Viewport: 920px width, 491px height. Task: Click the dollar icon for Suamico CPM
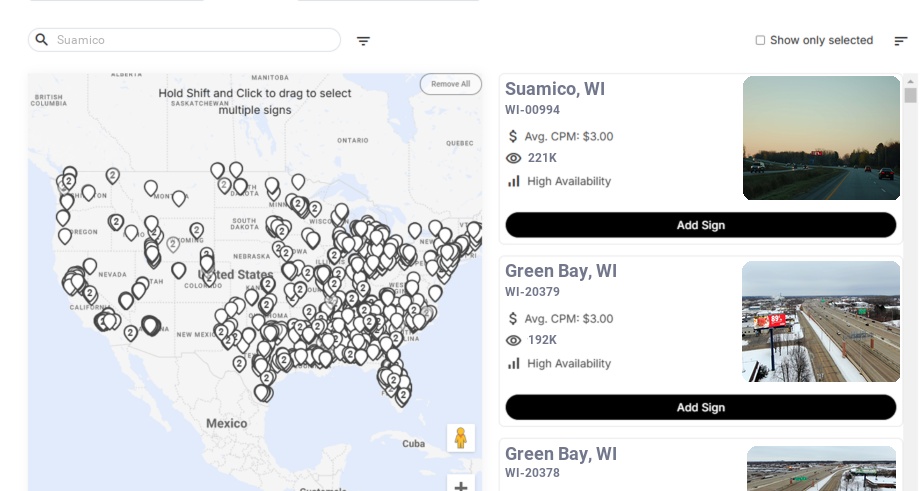[514, 136]
